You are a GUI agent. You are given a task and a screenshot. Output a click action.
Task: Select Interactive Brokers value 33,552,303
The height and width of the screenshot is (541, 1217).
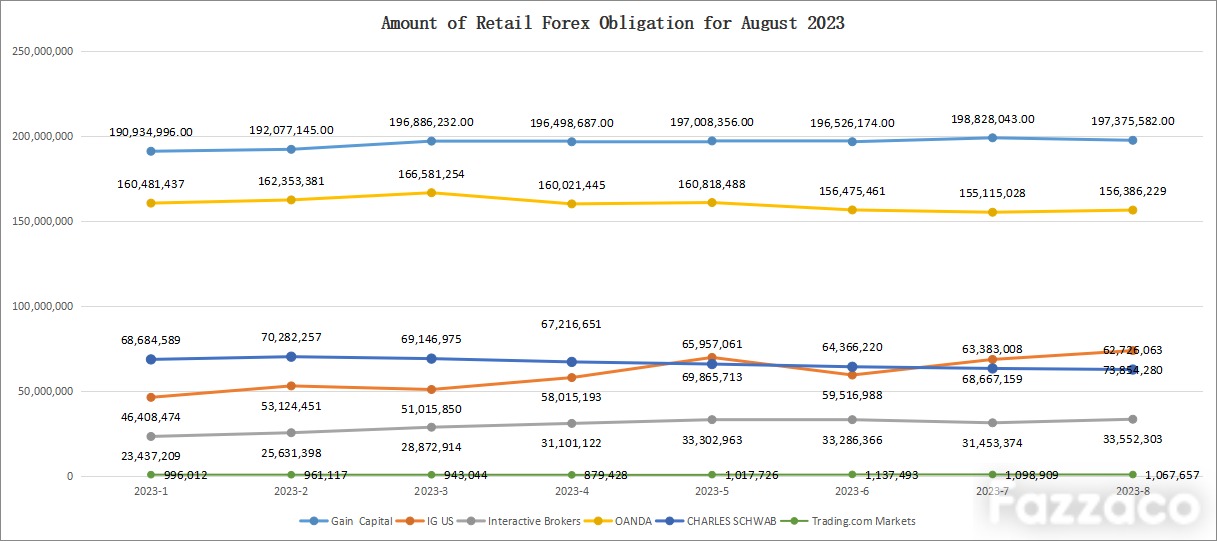(x=1133, y=439)
